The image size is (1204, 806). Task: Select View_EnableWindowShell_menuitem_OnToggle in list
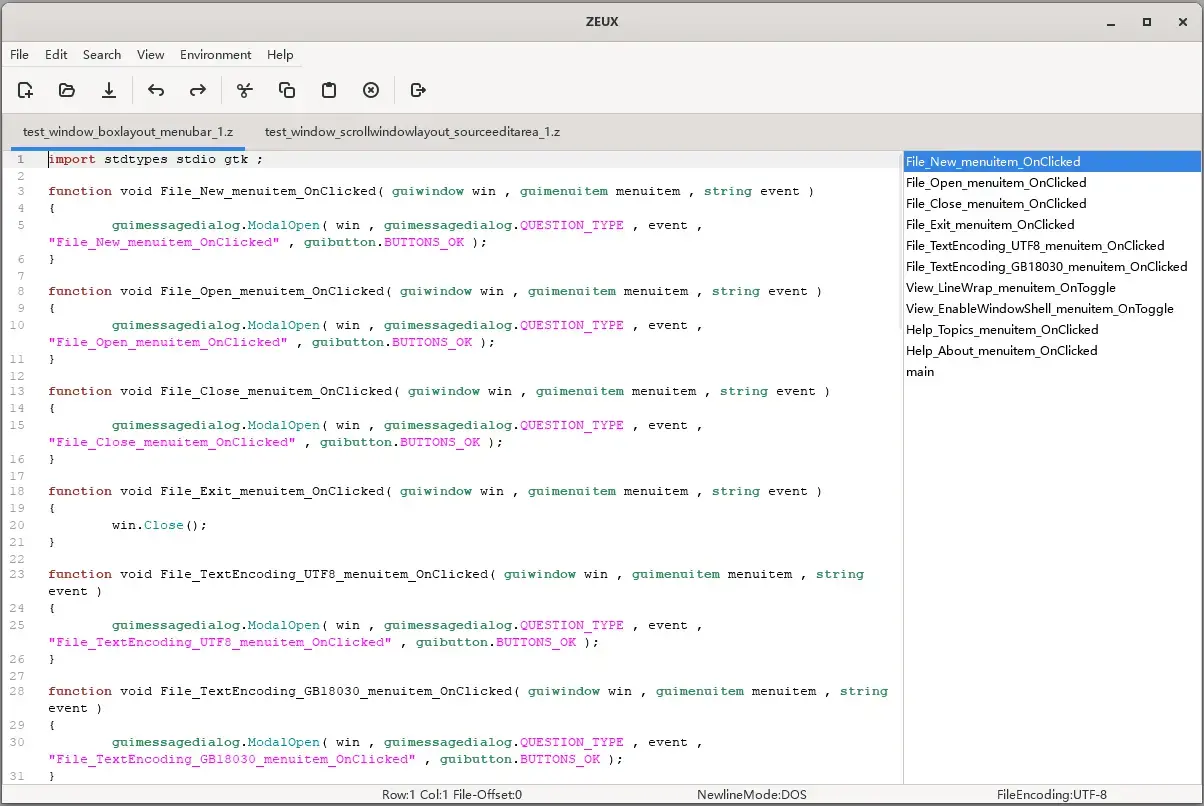tap(1052, 308)
